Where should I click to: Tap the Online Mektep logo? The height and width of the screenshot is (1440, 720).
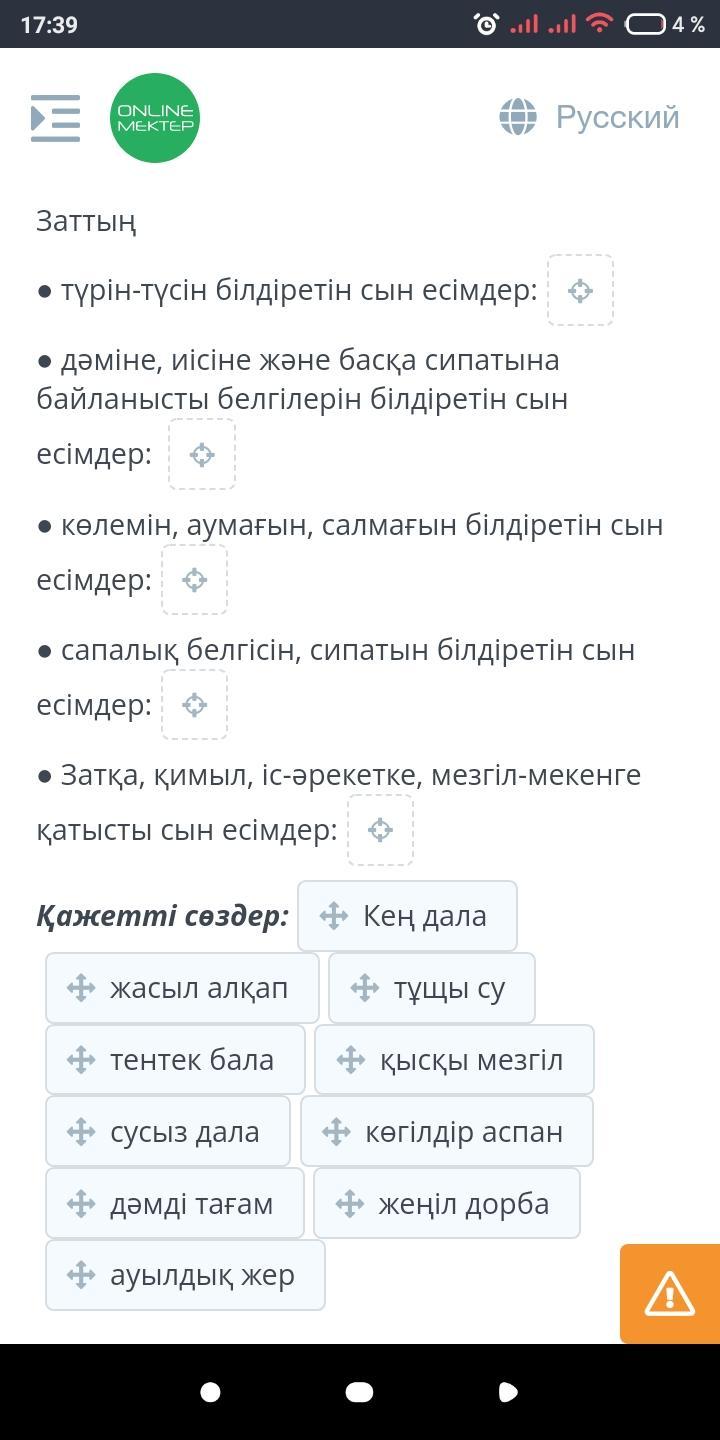(155, 118)
